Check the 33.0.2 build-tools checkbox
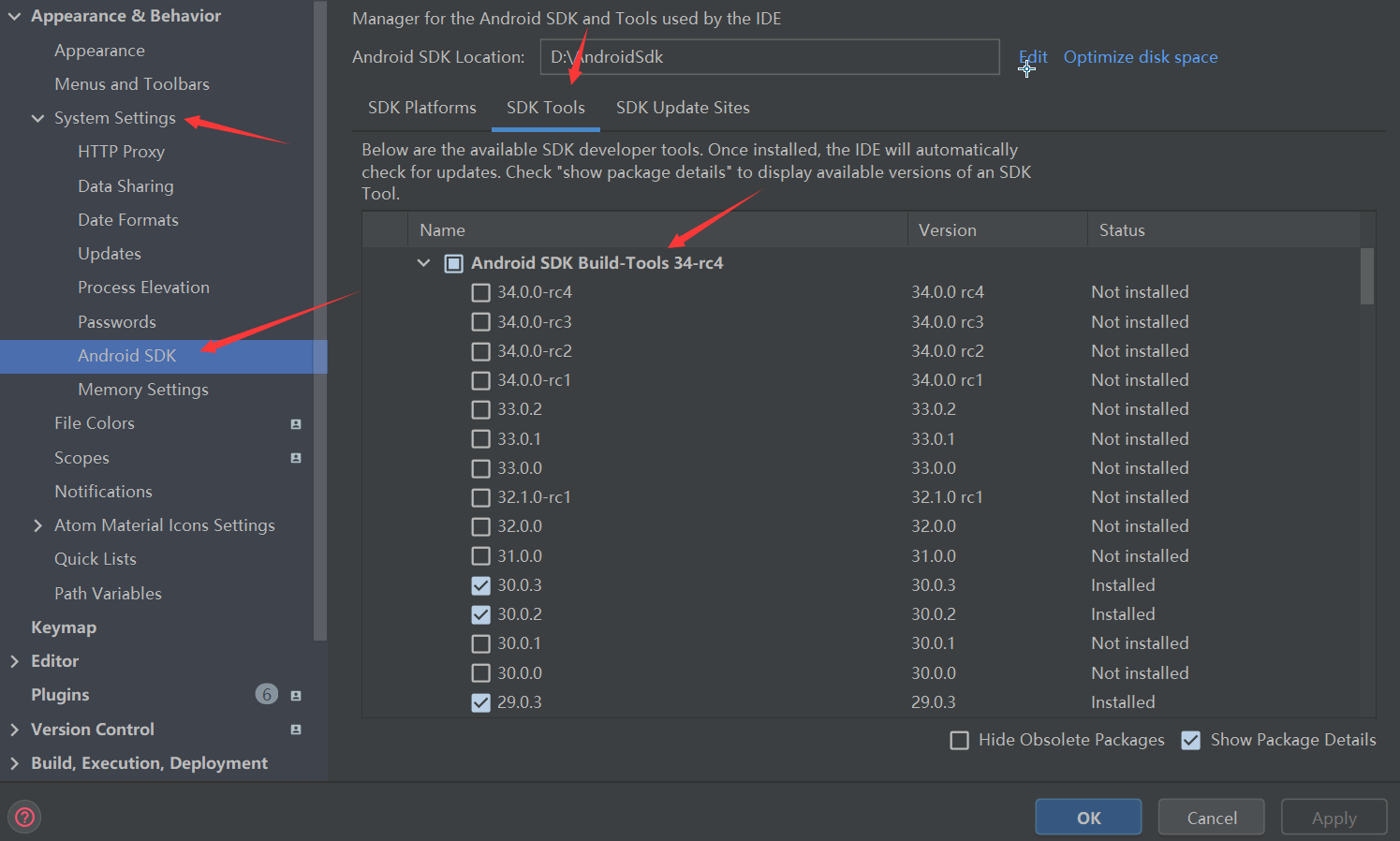 [x=480, y=409]
